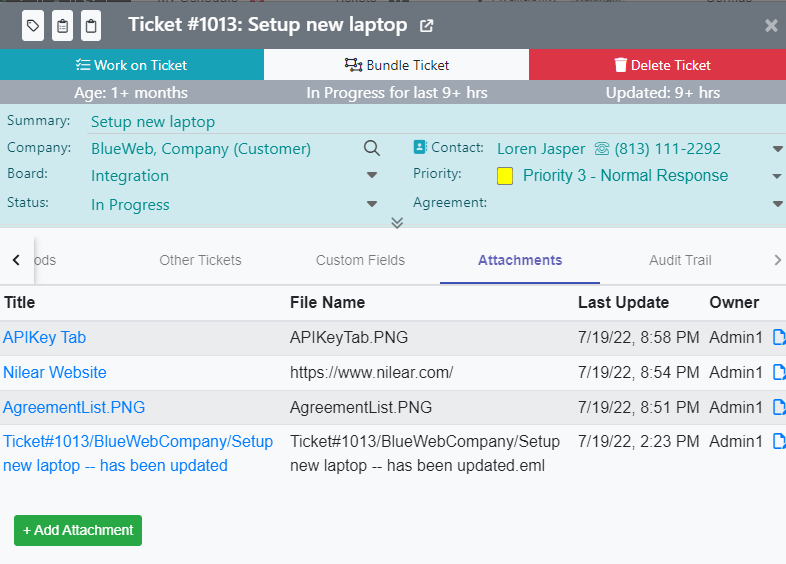This screenshot has height=564, width=786.
Task: Click the tag icon in ticket header
Action: pyautogui.click(x=33, y=26)
